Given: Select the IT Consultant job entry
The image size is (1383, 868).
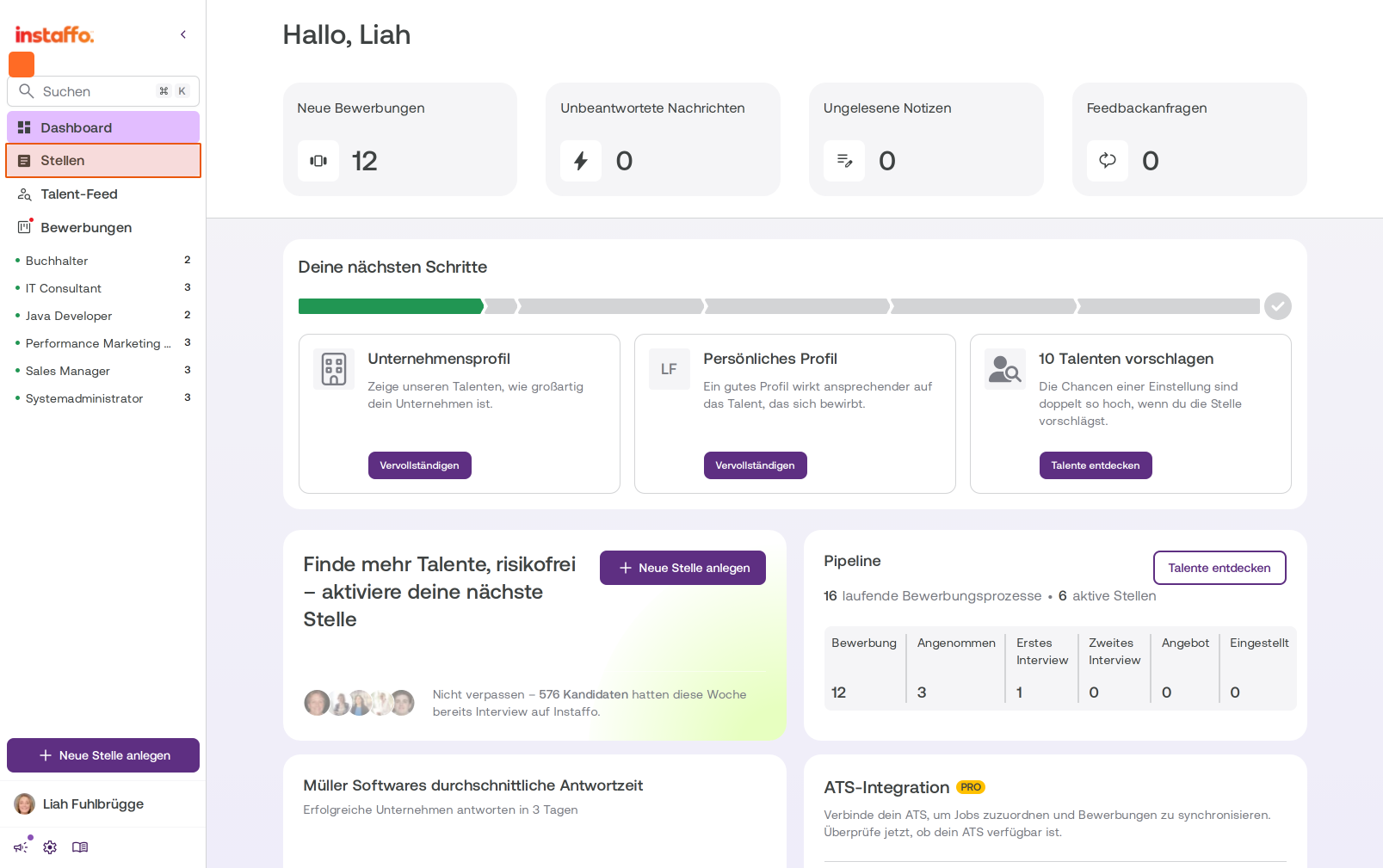Looking at the screenshot, I should click(x=103, y=288).
